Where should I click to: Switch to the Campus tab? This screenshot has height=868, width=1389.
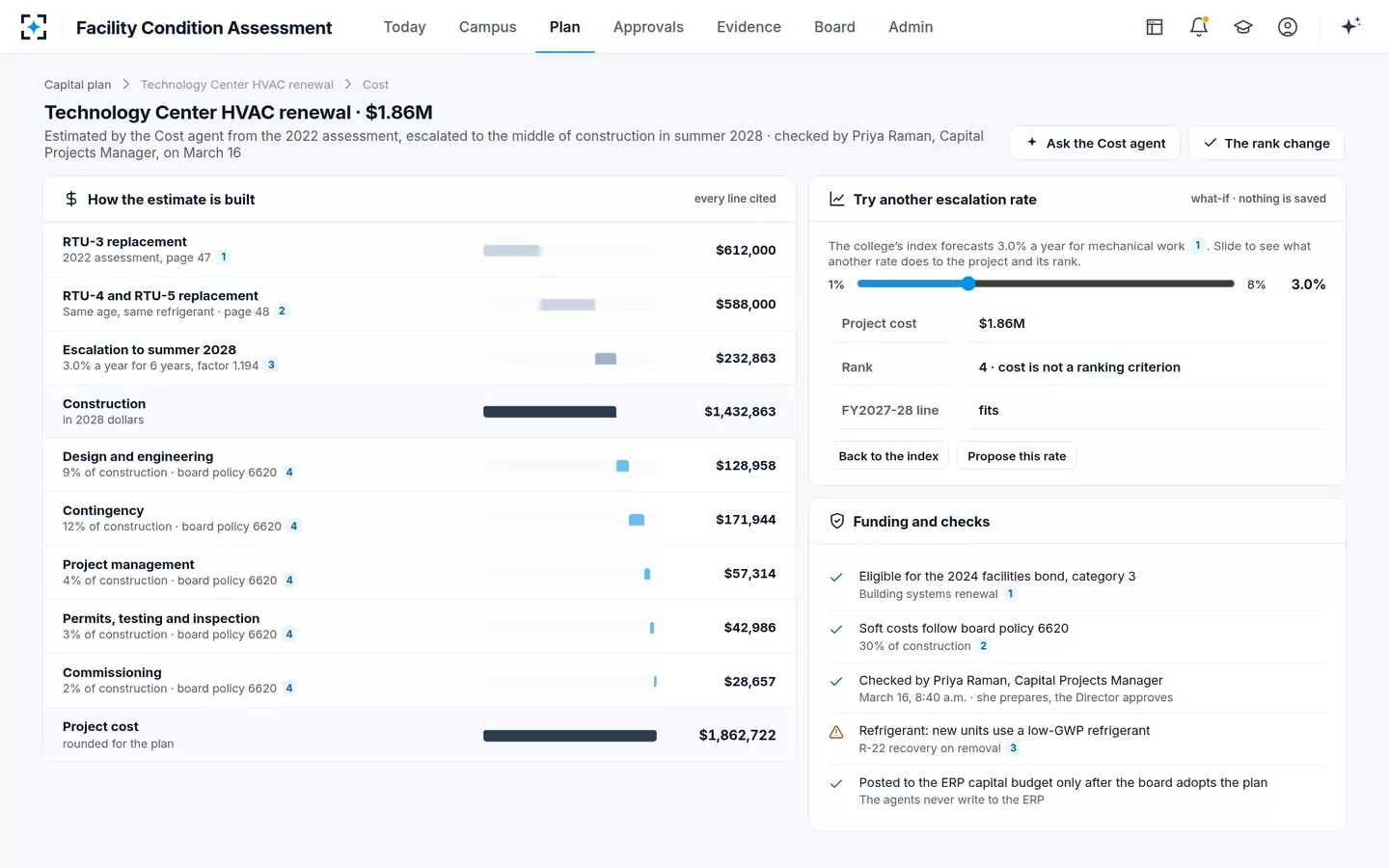tap(488, 27)
